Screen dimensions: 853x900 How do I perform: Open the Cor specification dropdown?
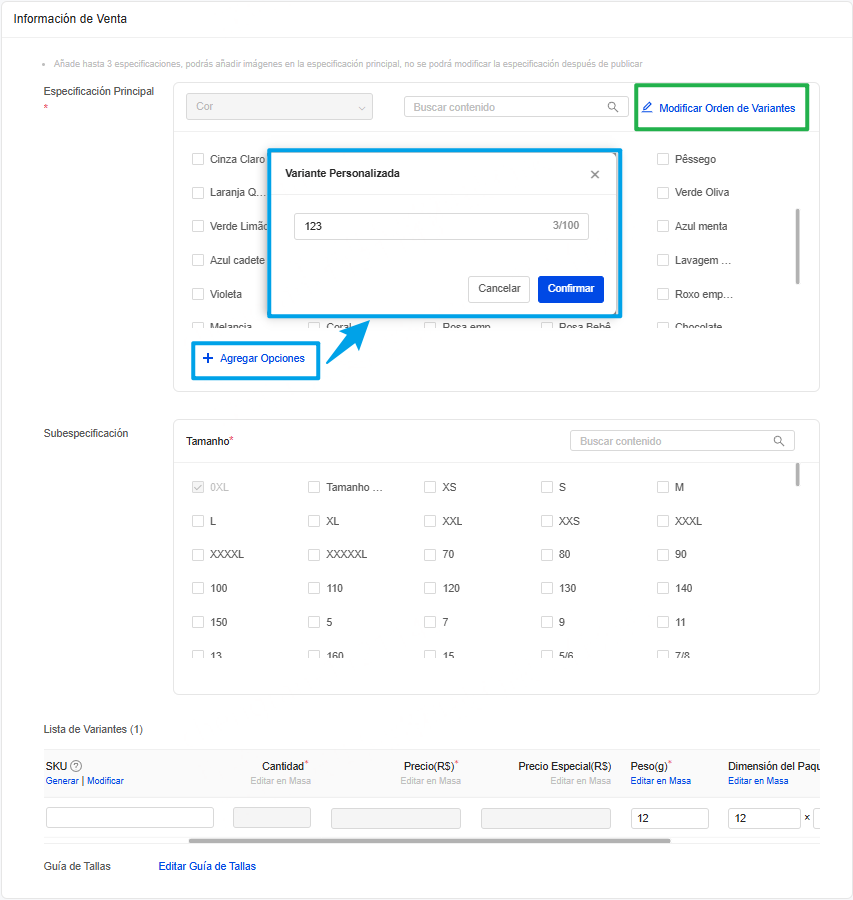[x=277, y=106]
